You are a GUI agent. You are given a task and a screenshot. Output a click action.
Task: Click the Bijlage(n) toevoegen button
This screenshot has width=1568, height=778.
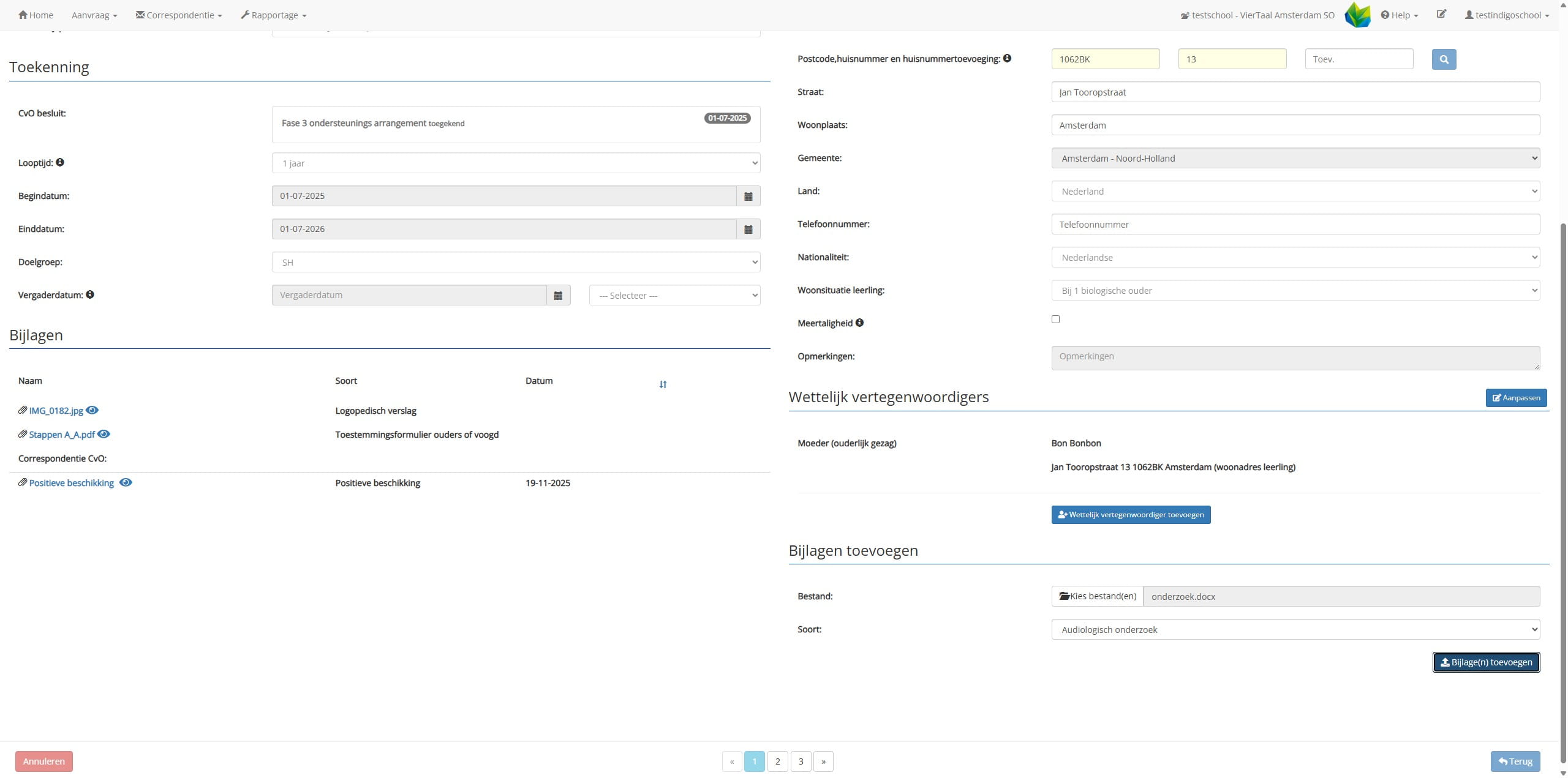pos(1486,662)
